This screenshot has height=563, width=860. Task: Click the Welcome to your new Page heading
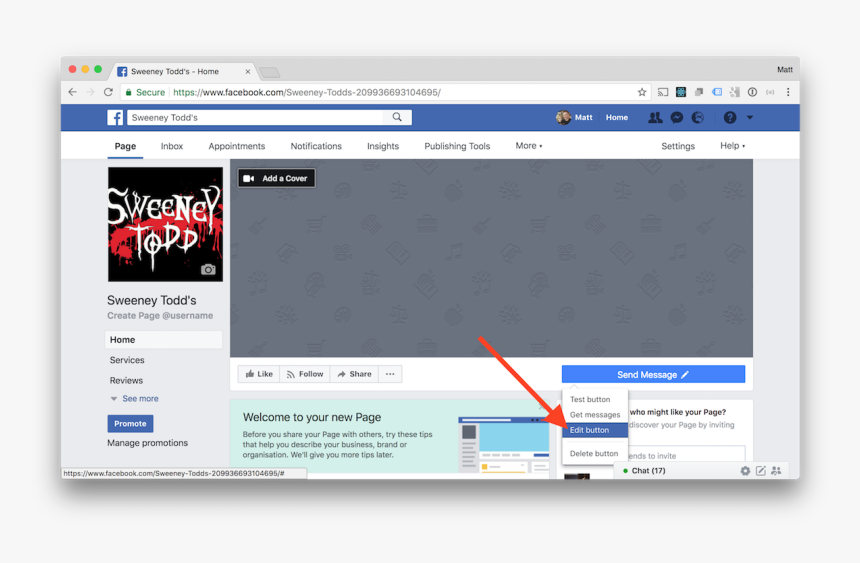pos(312,417)
